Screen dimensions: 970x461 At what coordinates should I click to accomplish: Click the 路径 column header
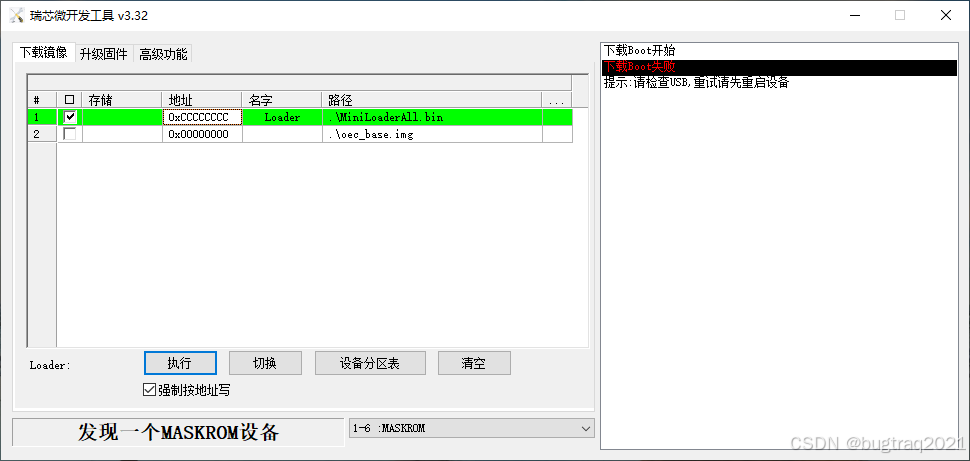[431, 100]
